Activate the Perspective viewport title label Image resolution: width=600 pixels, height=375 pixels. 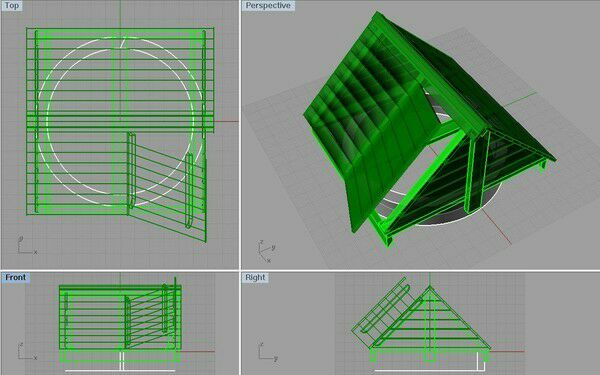[x=268, y=5]
